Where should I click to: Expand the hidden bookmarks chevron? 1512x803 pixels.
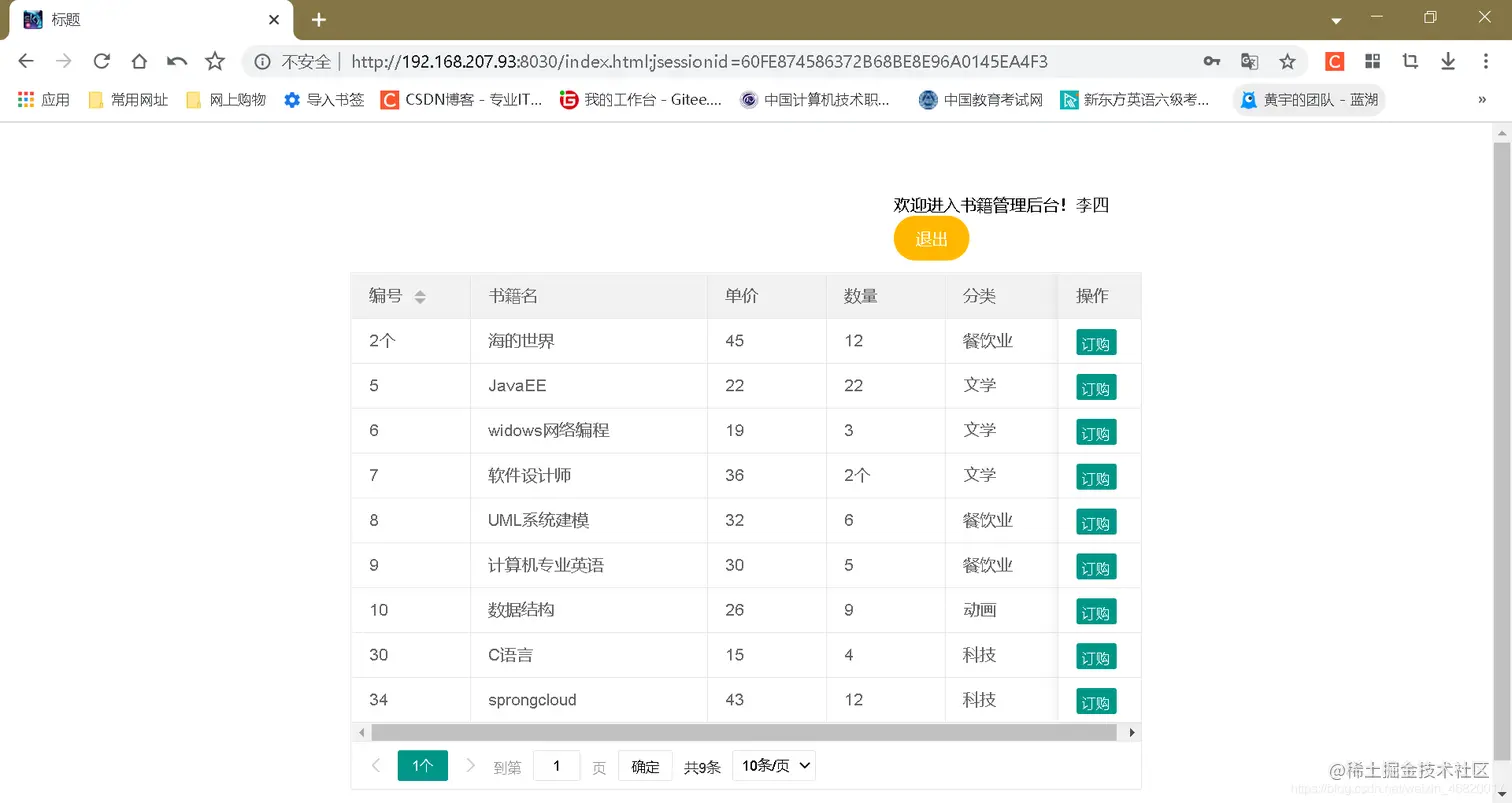pos(1482,99)
